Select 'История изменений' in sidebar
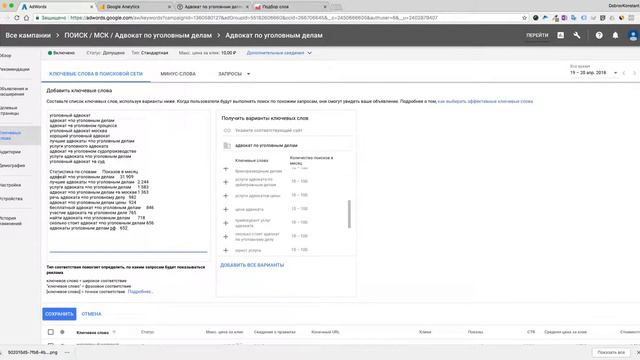The height and width of the screenshot is (360, 640). (x=11, y=221)
